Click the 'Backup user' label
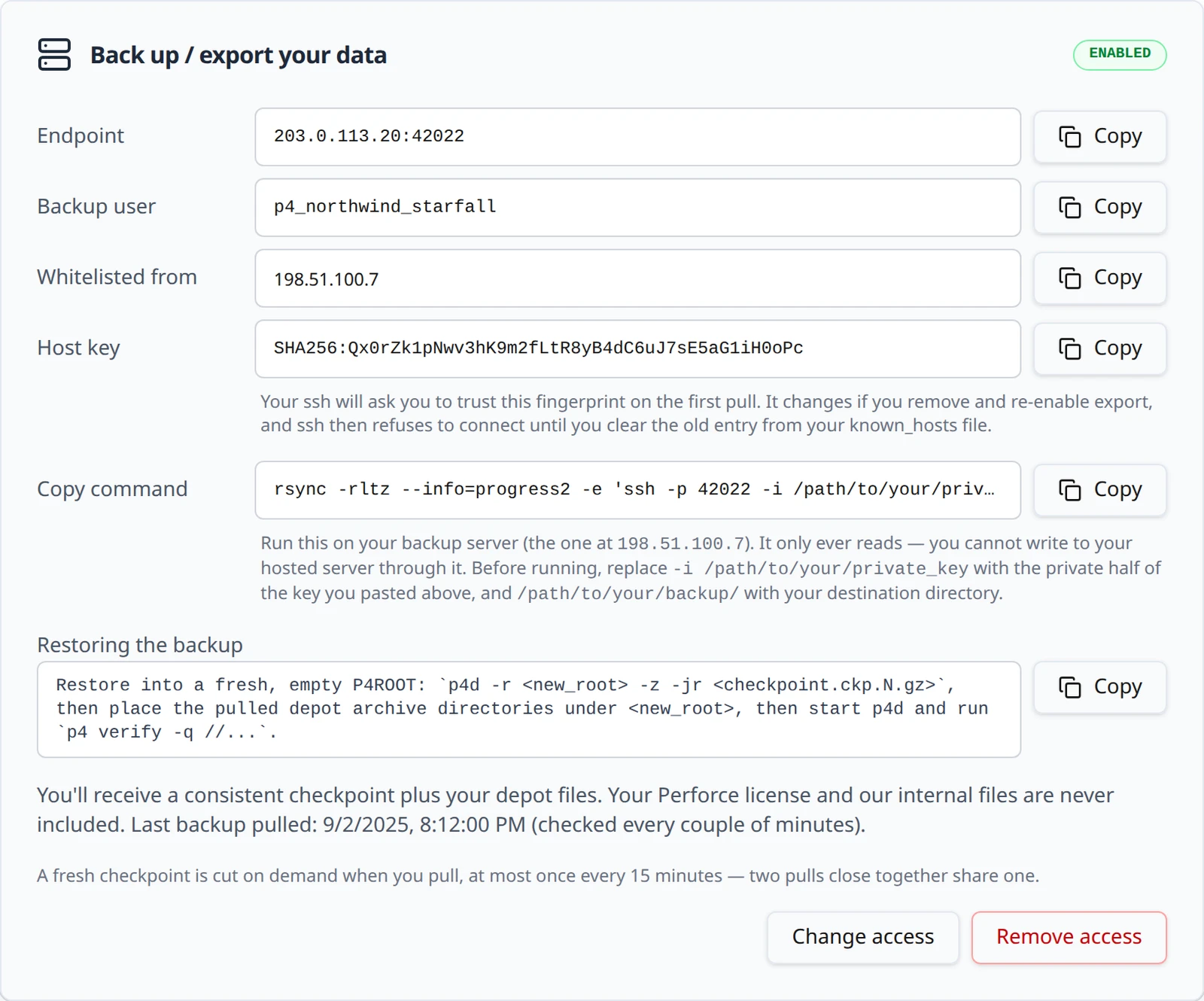 pos(96,206)
